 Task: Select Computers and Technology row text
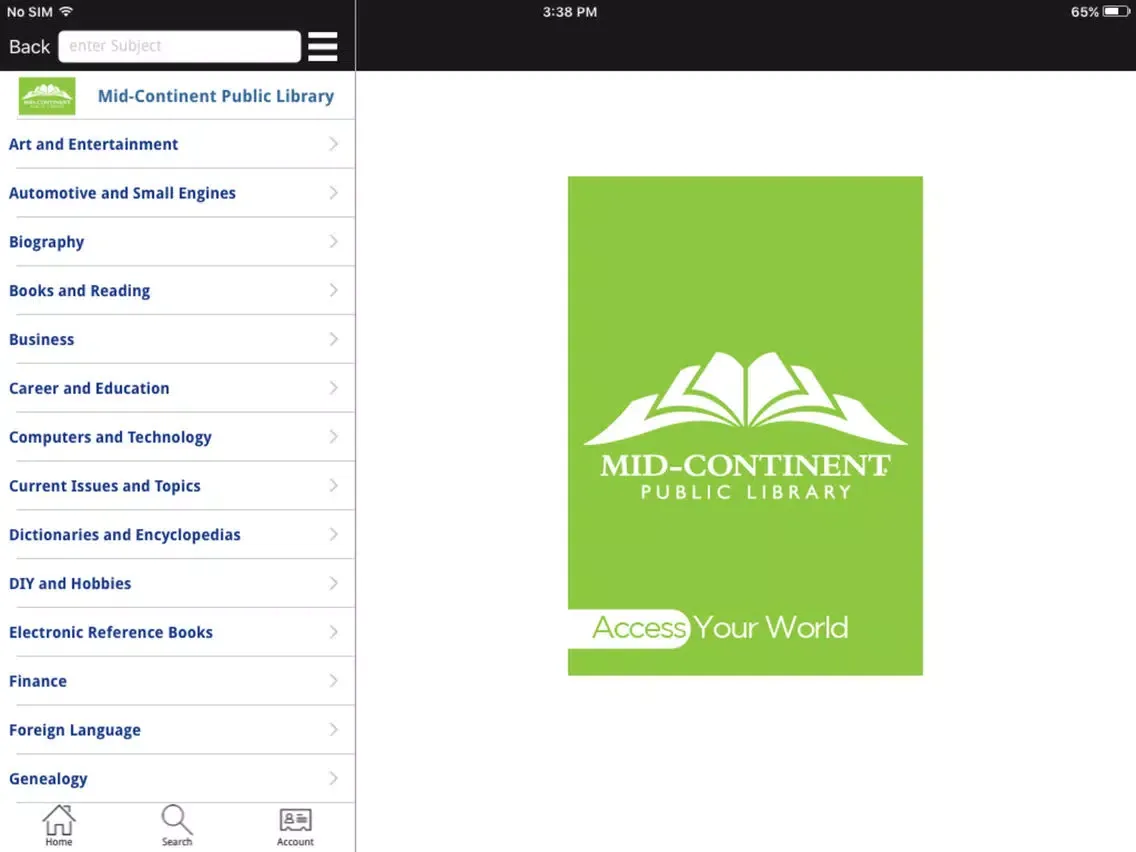pos(110,438)
